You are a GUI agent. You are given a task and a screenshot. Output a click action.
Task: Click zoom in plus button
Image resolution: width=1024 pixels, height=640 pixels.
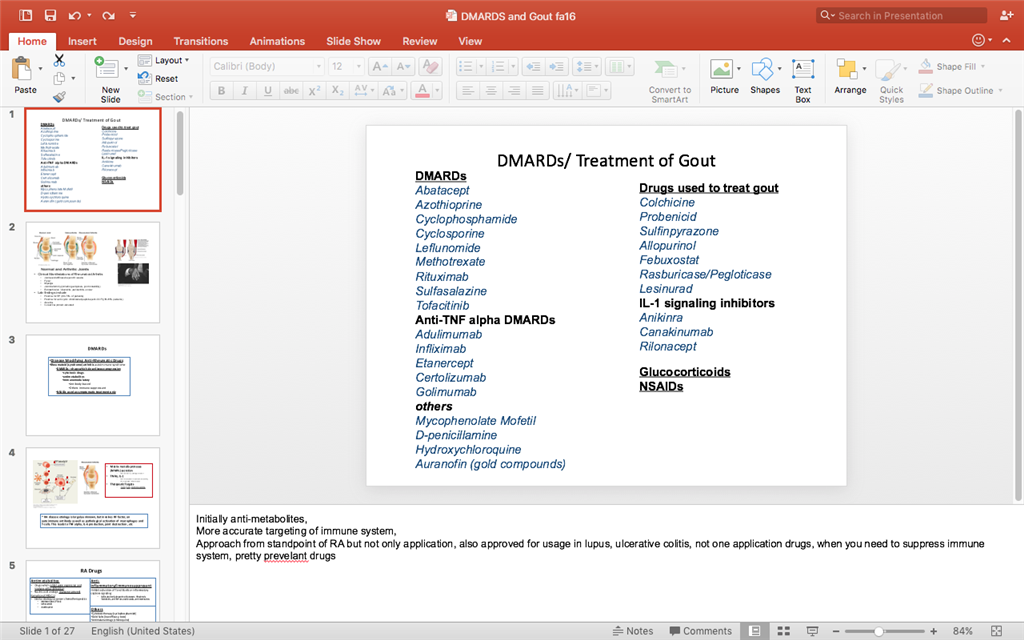[x=934, y=631]
